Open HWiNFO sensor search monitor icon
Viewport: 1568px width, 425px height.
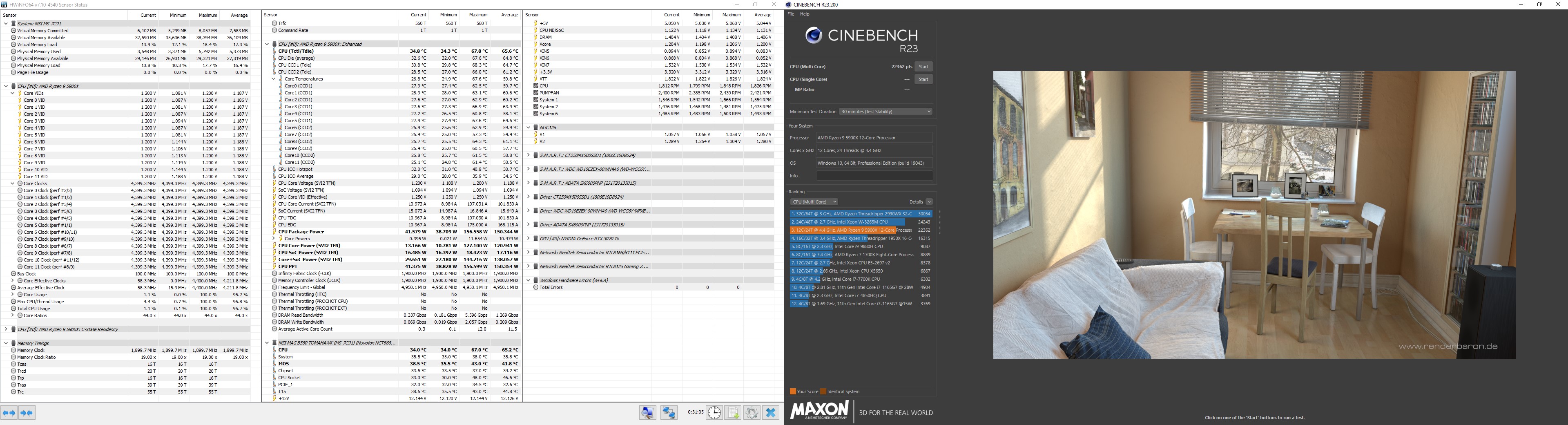648,413
